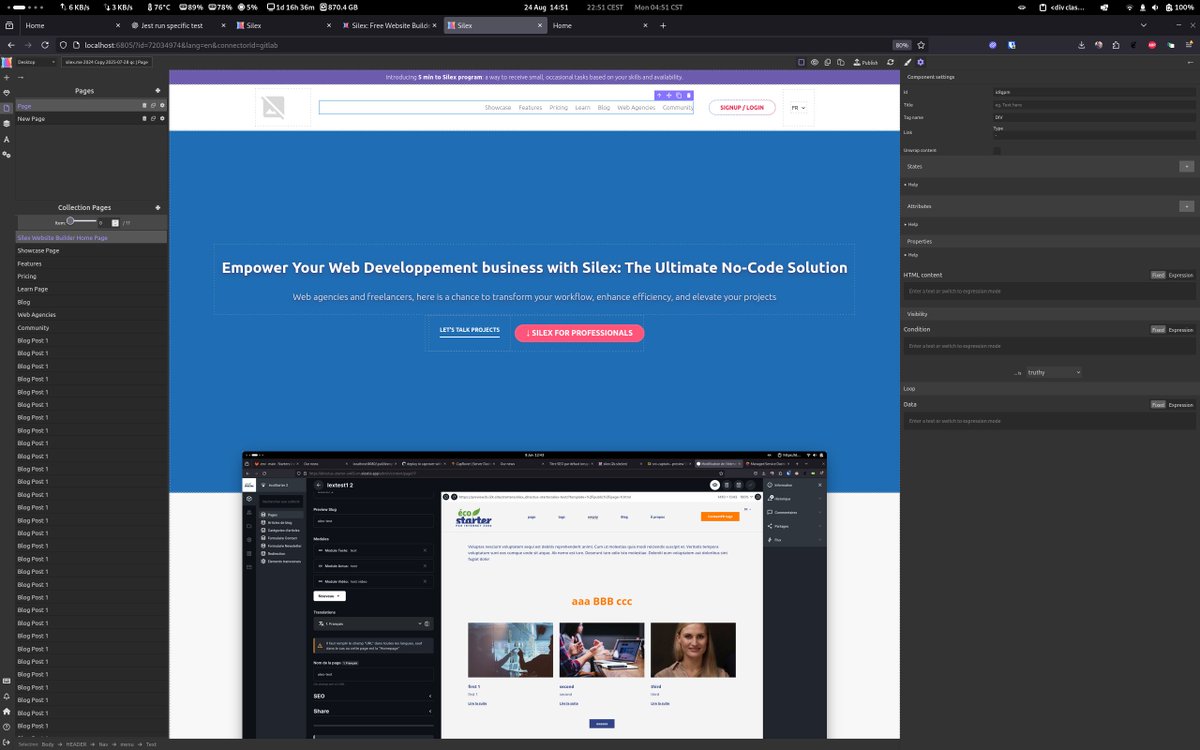Add a collection page with plus icon

click(158, 207)
